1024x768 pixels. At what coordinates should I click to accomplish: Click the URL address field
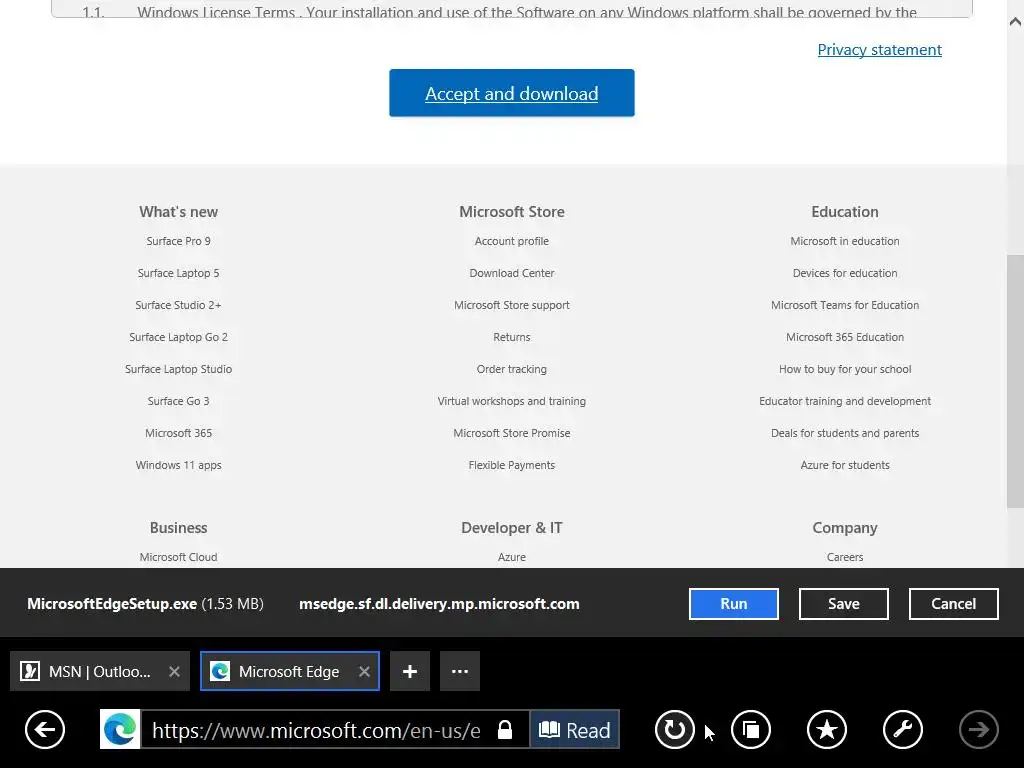[317, 730]
